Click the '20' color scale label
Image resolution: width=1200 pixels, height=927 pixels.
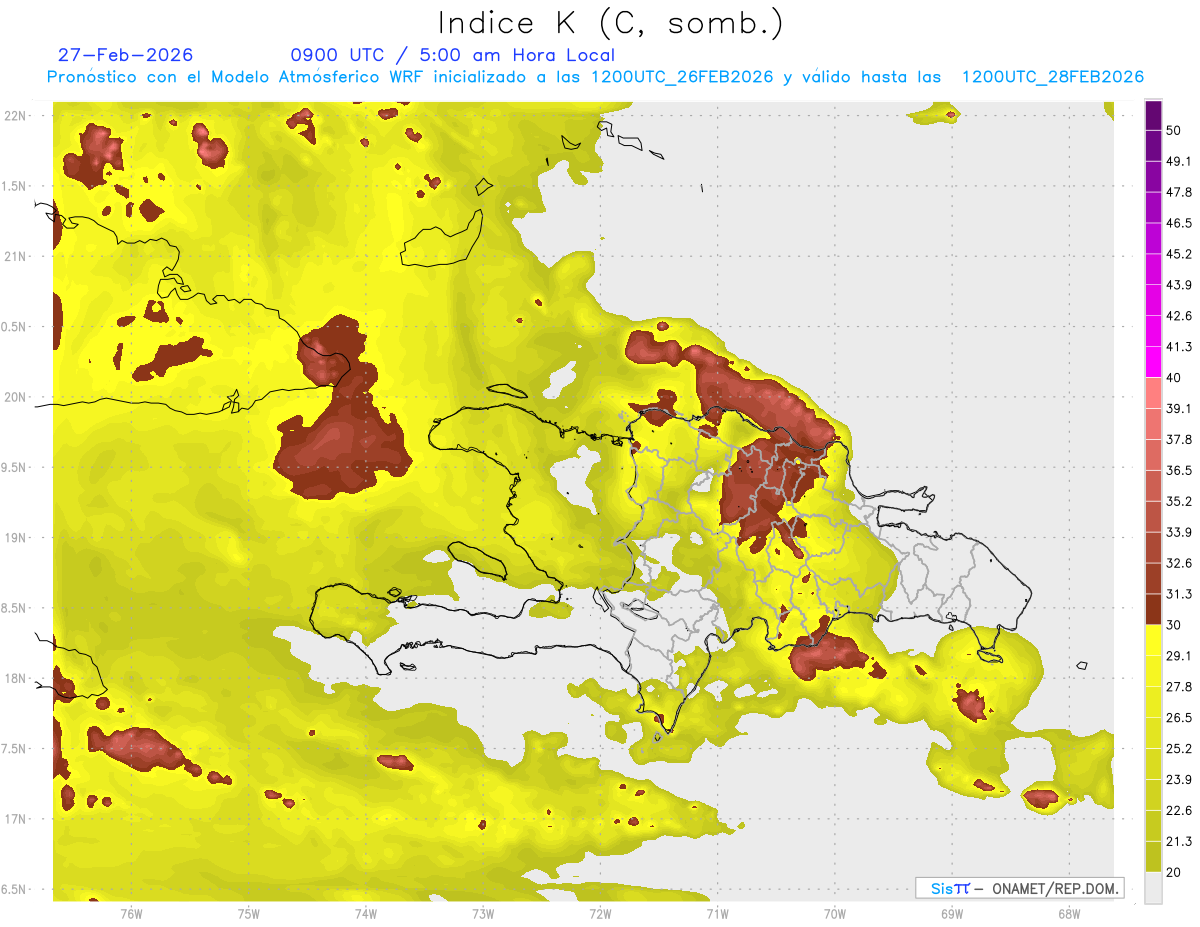[1174, 872]
